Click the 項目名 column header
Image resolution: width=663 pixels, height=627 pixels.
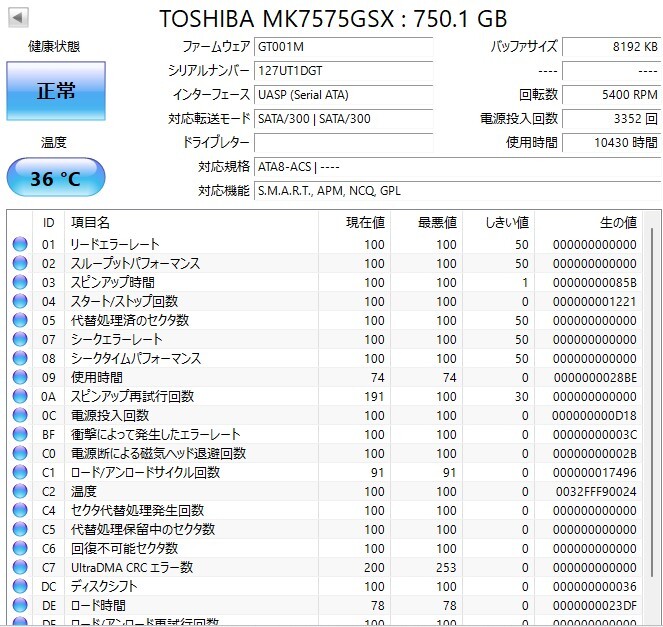tap(192, 222)
